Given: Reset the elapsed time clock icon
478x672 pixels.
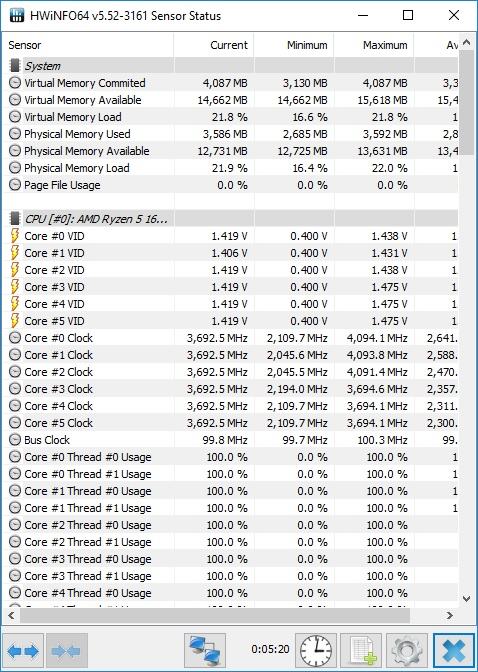Looking at the screenshot, I should (x=316, y=651).
